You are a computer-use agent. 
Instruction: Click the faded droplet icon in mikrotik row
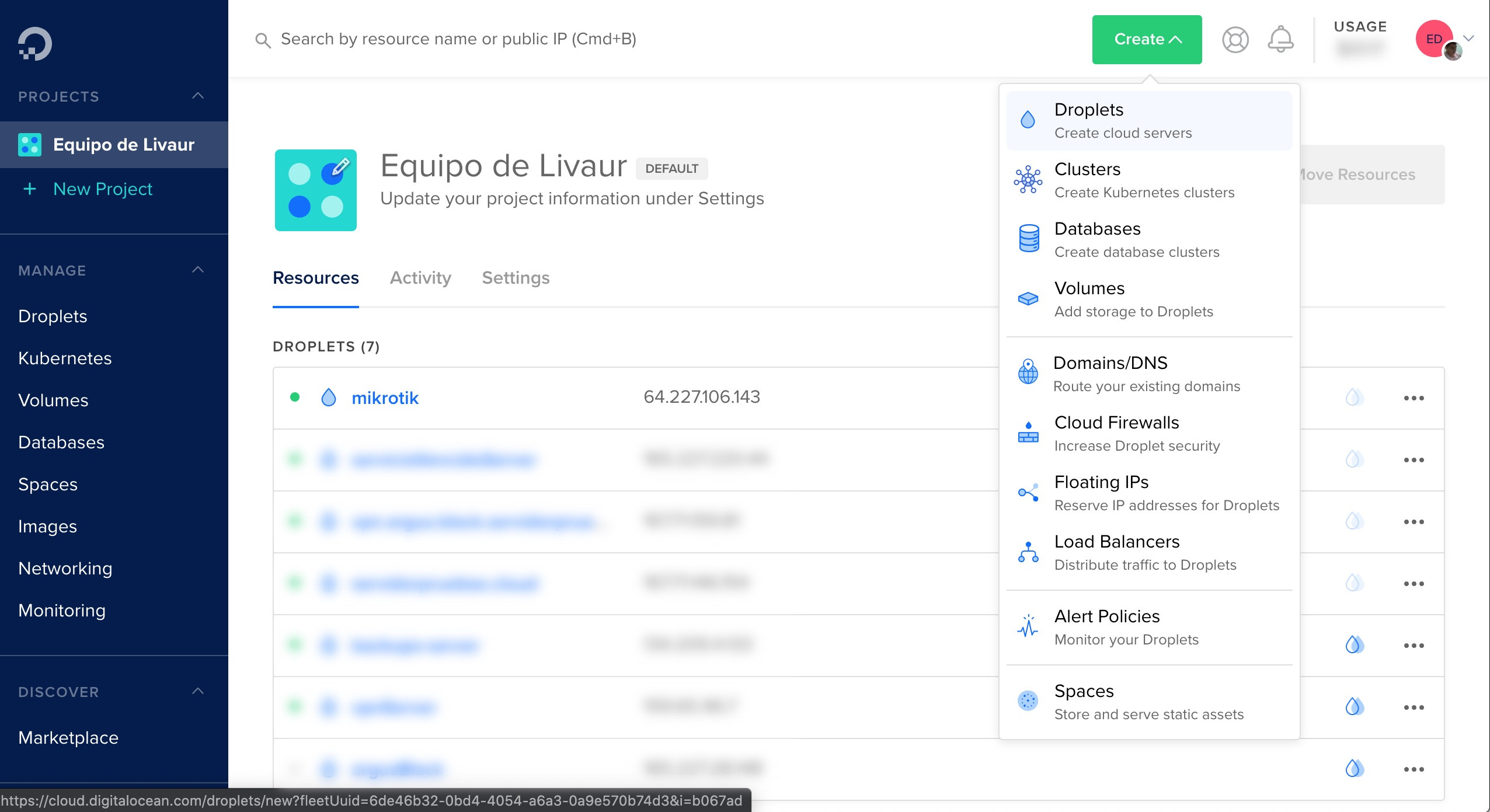click(1355, 398)
